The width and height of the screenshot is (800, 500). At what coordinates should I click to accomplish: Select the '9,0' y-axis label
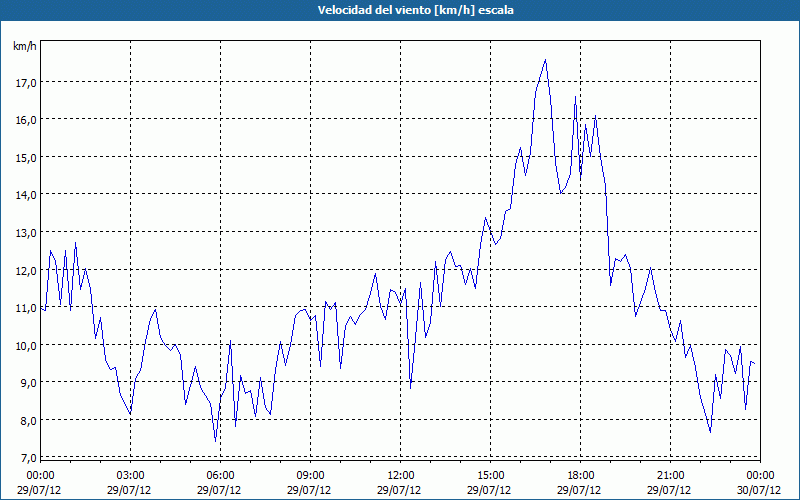(x=28, y=383)
